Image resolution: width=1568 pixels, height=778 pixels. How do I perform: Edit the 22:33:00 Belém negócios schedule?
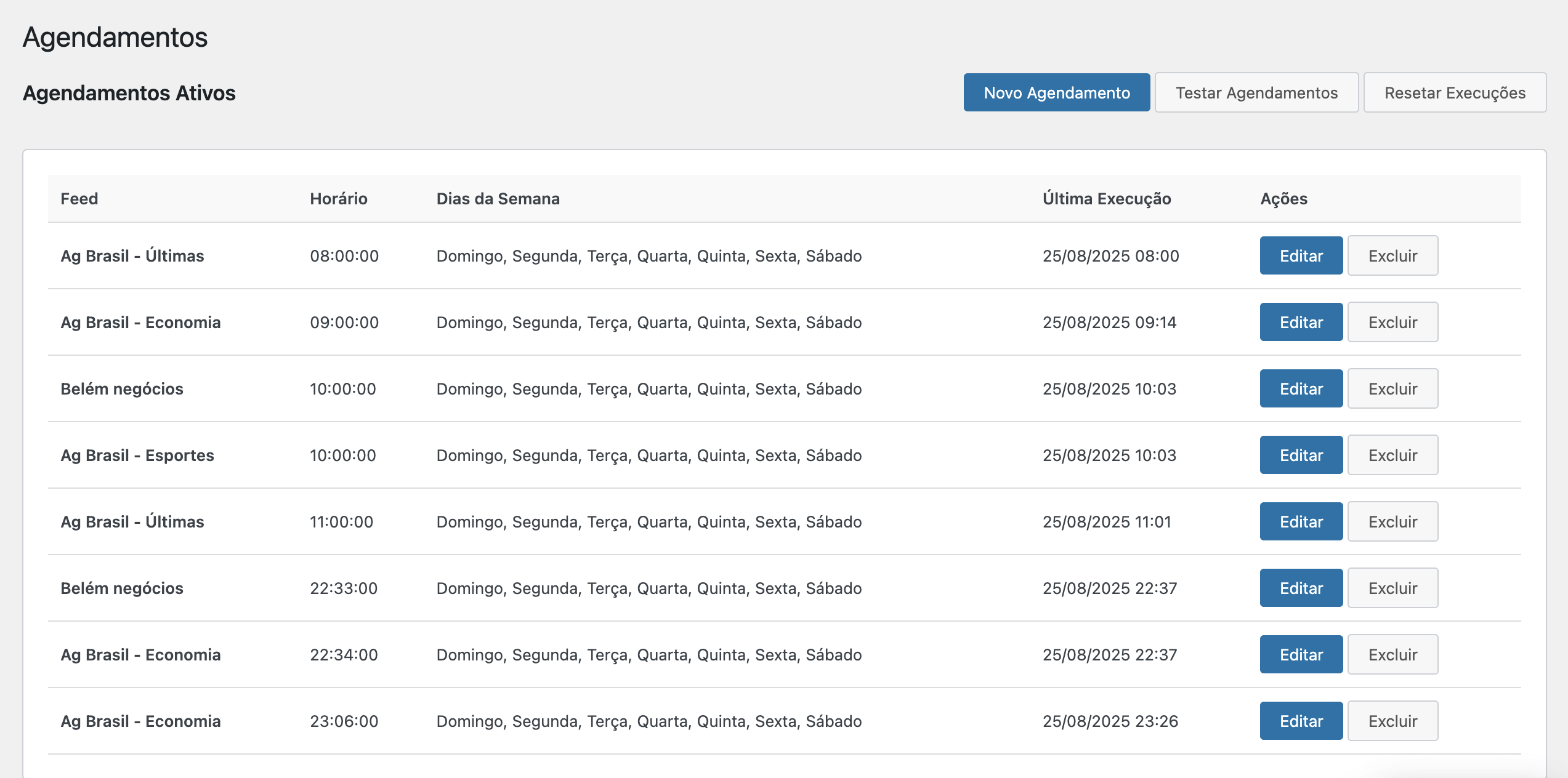[1301, 588]
